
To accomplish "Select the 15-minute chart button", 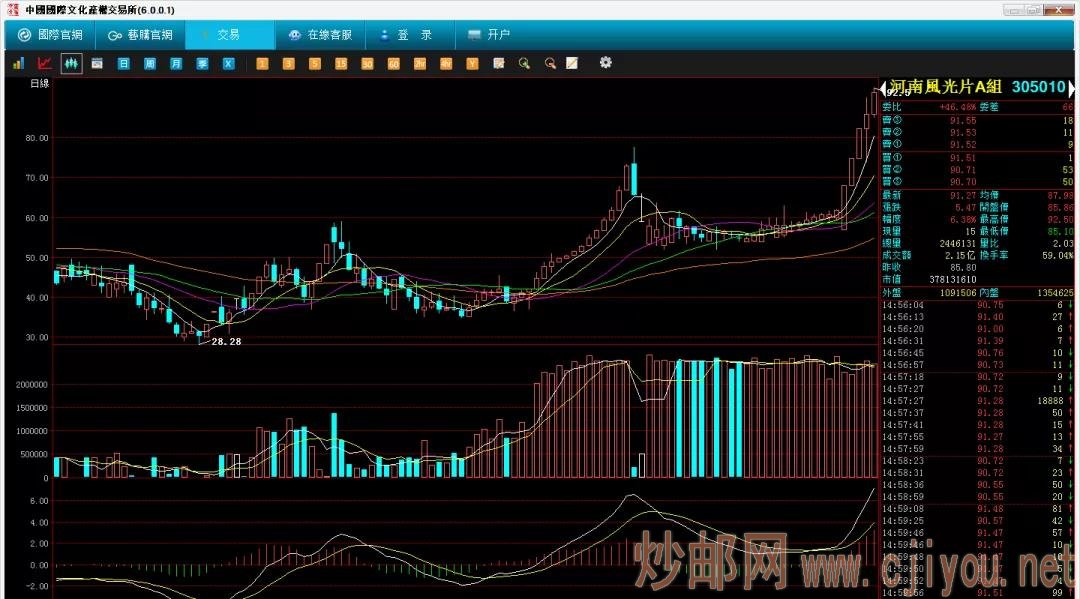I will point(341,63).
